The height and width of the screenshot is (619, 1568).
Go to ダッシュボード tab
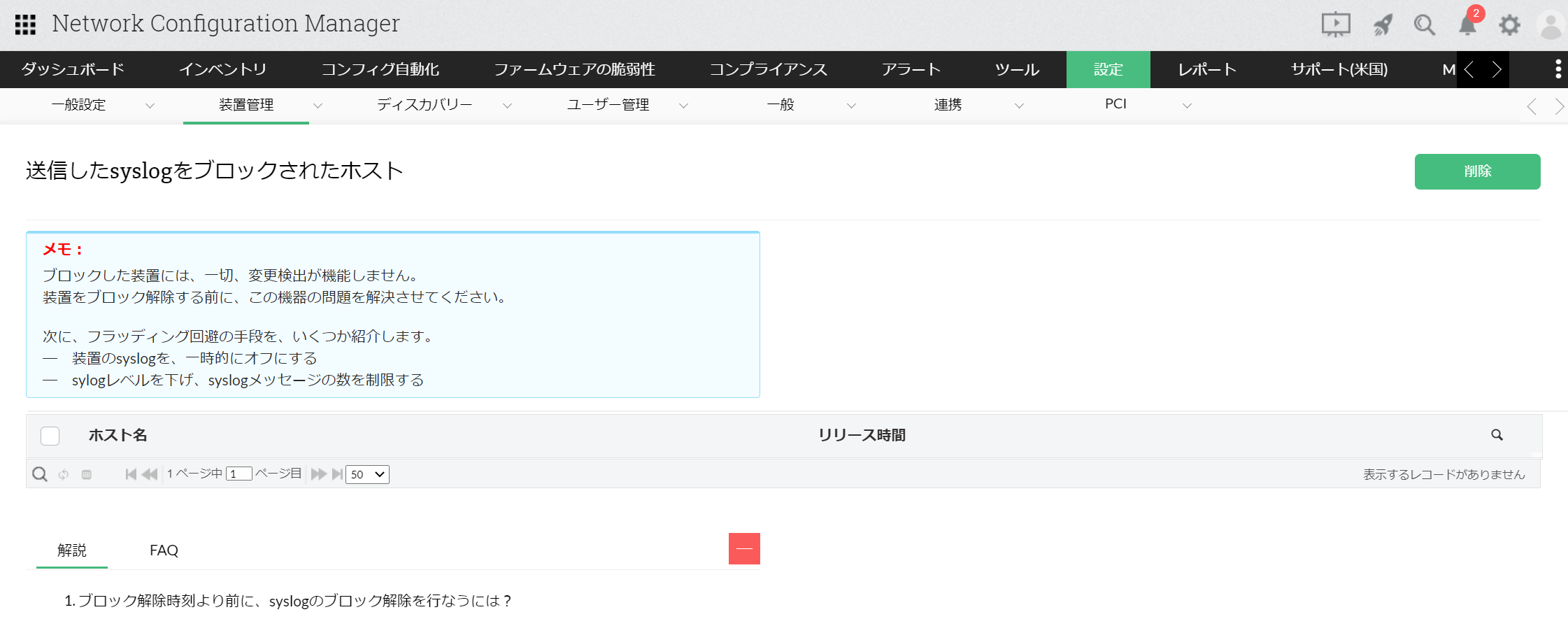point(73,69)
